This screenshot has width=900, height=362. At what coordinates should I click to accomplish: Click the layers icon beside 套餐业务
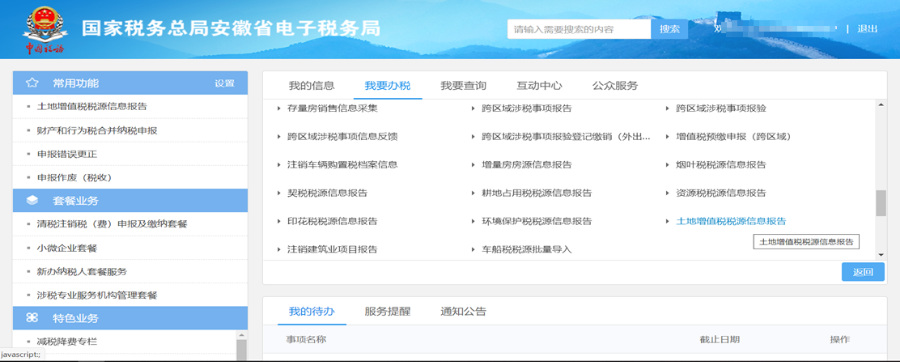coord(32,201)
